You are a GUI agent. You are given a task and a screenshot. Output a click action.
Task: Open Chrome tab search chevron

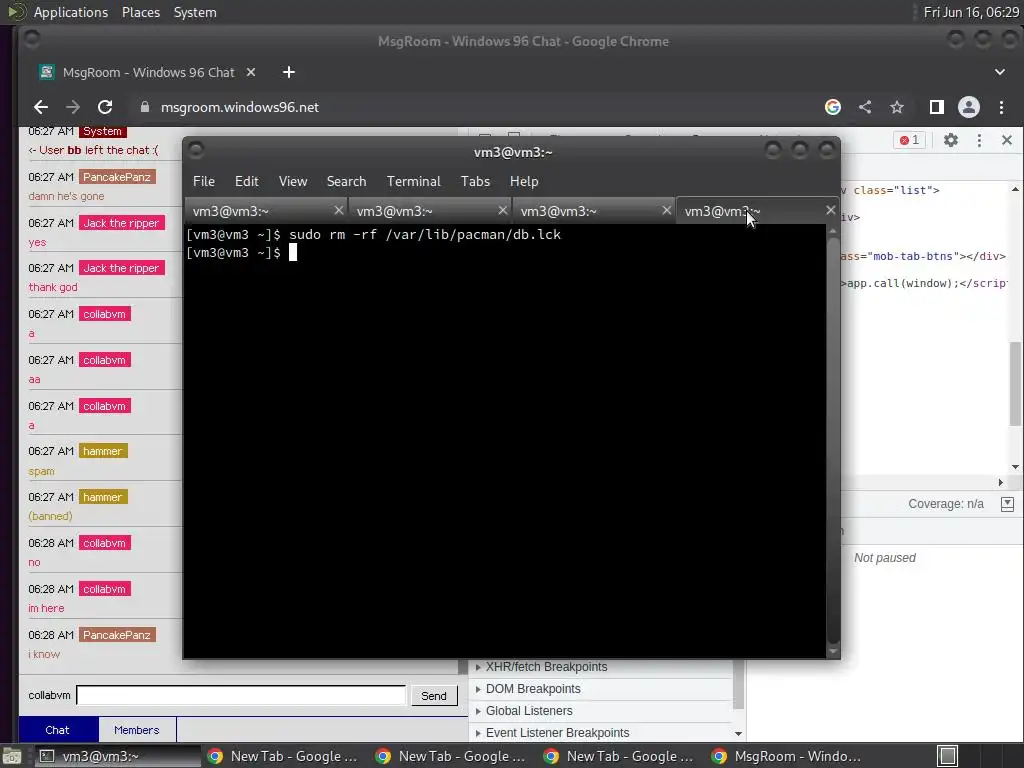coord(1000,72)
